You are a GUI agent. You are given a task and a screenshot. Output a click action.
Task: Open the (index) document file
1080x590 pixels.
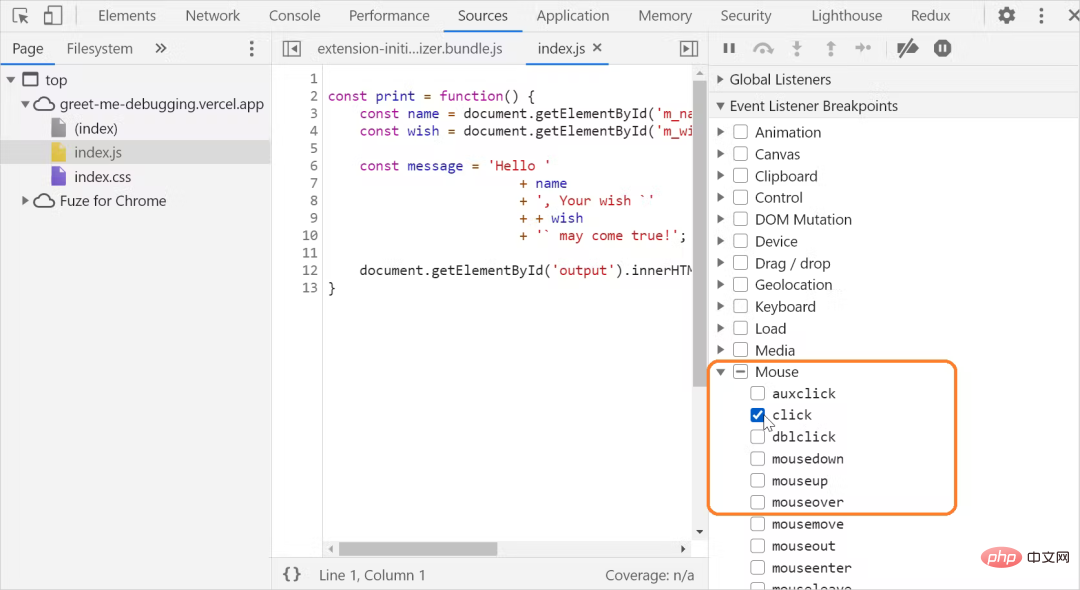[x=96, y=128]
